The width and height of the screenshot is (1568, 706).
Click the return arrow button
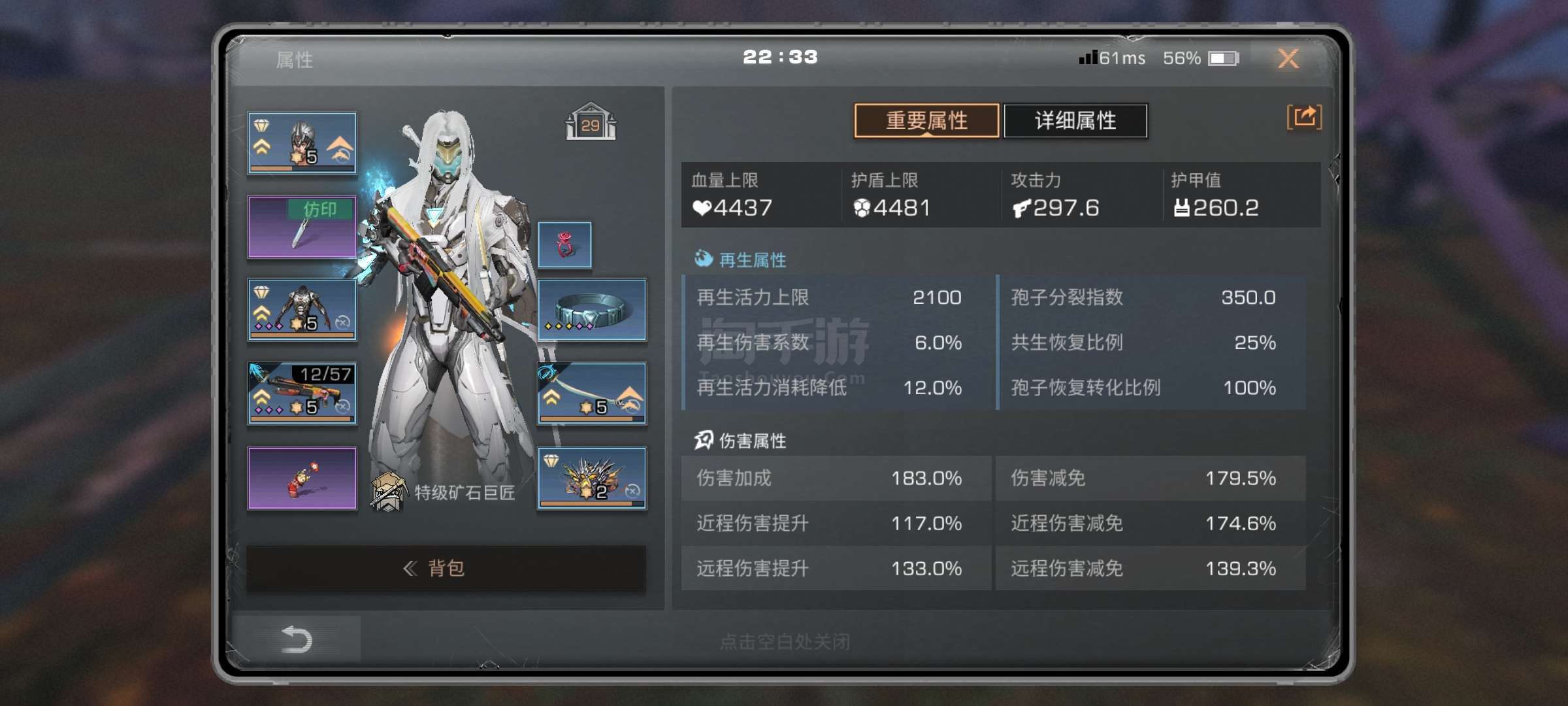(296, 639)
